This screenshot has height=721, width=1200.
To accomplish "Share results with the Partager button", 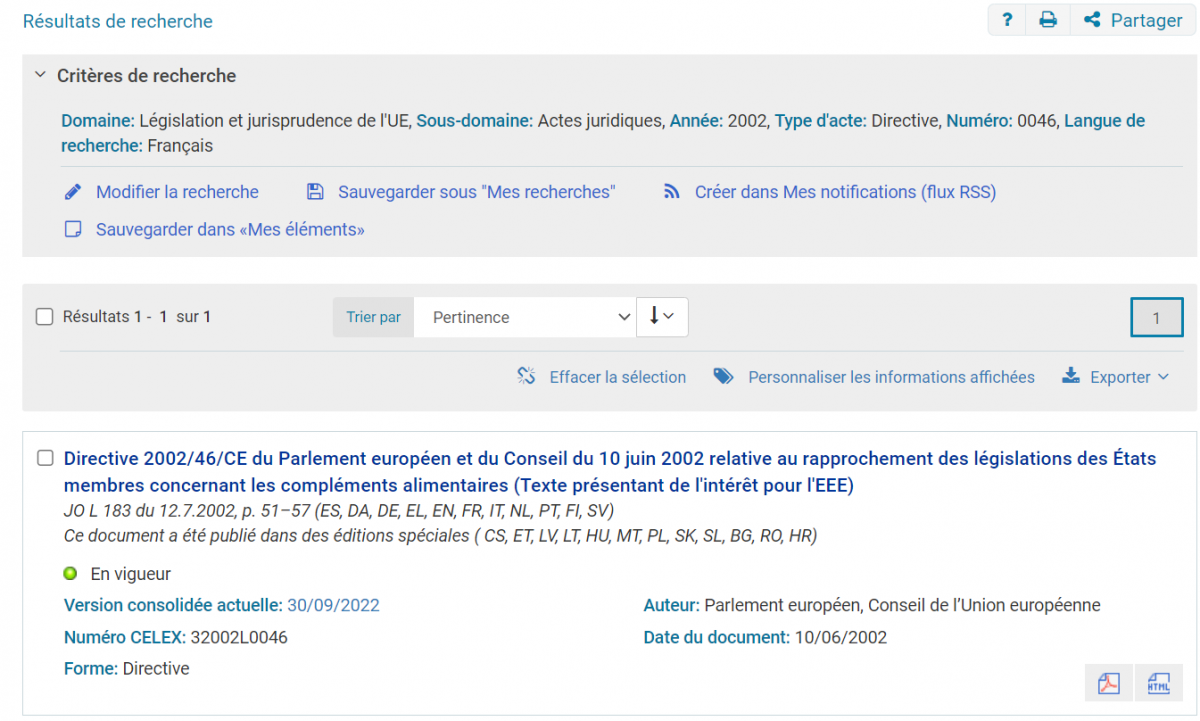I will coord(1133,20).
